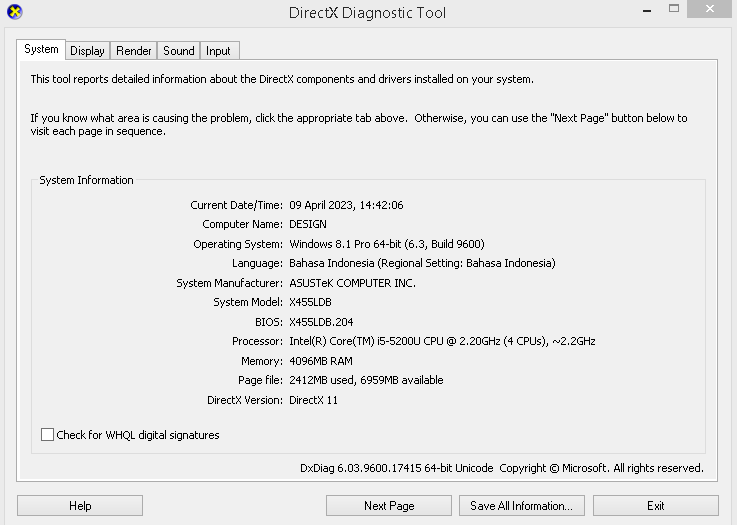Image resolution: width=737 pixels, height=525 pixels.
Task: Click 'ASUSTeK COMPUTER INC.' manufacturer value
Action: click(353, 283)
